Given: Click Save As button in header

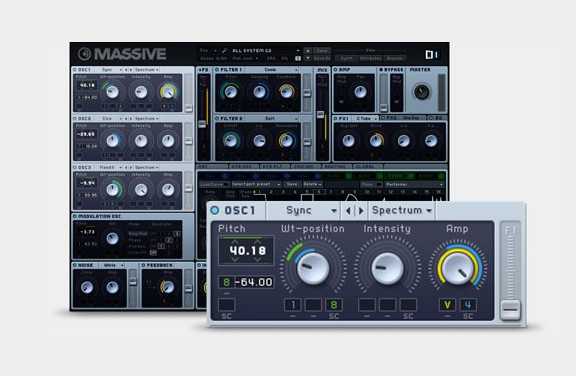Looking at the screenshot, I should 322,58.
